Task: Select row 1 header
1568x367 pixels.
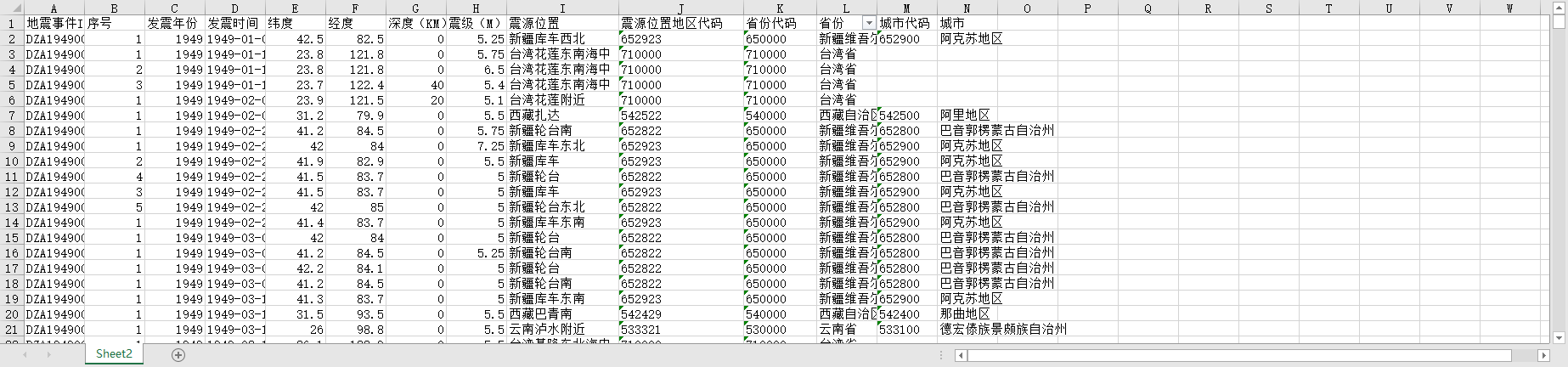Action: (12, 23)
